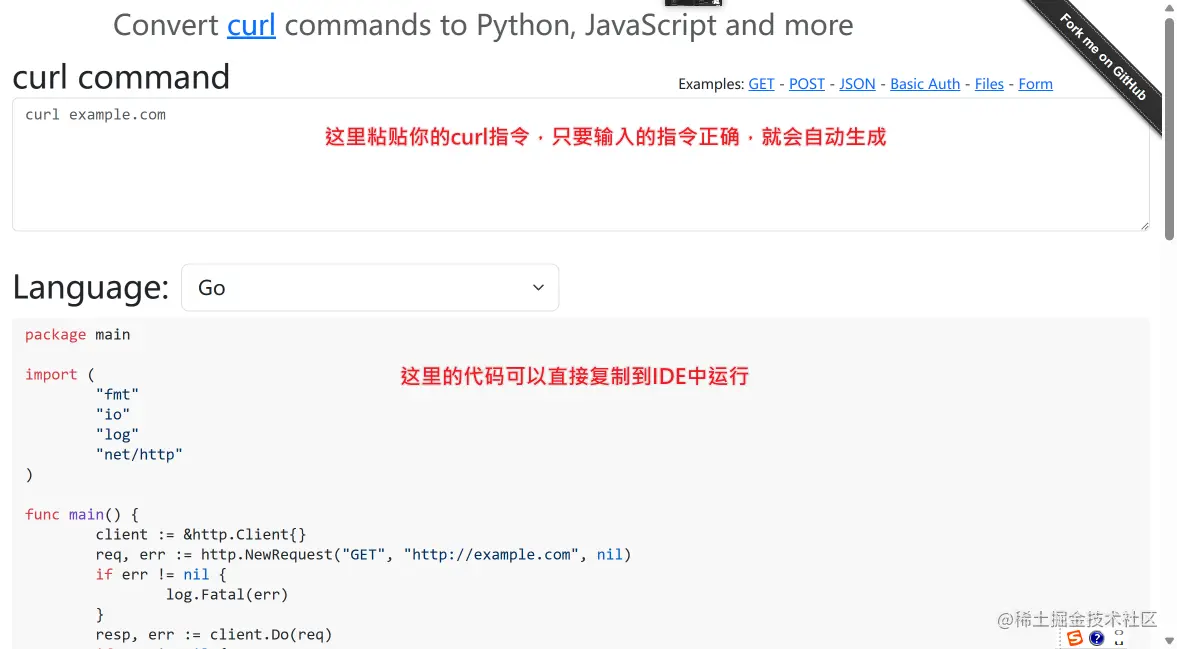
Task: Click the "package main" code line
Action: pyautogui.click(x=77, y=335)
